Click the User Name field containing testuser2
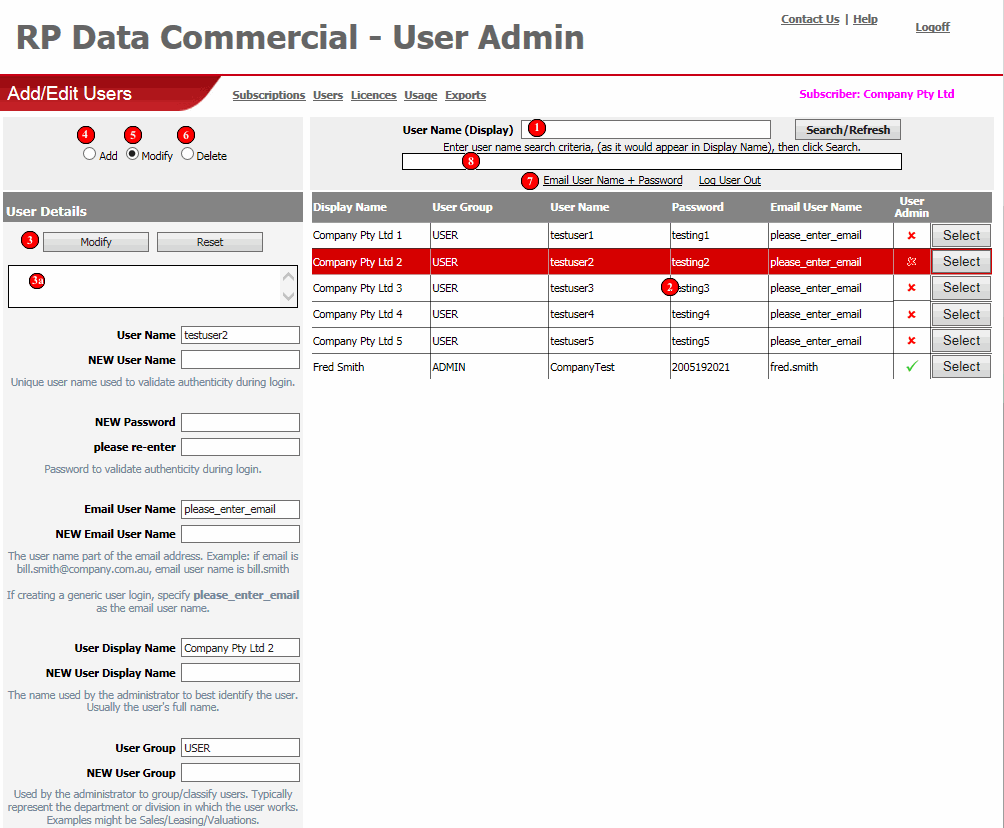 (x=240, y=335)
